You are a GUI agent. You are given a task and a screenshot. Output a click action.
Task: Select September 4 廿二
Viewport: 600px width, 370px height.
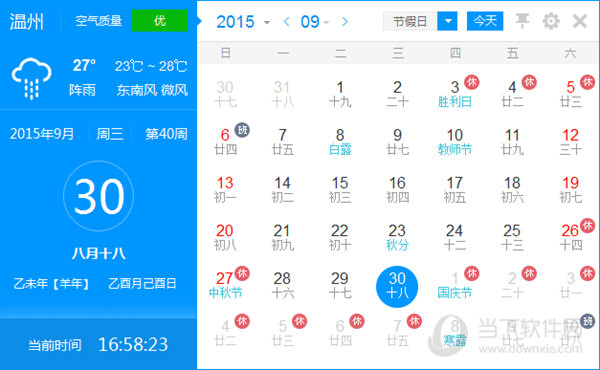coord(512,94)
